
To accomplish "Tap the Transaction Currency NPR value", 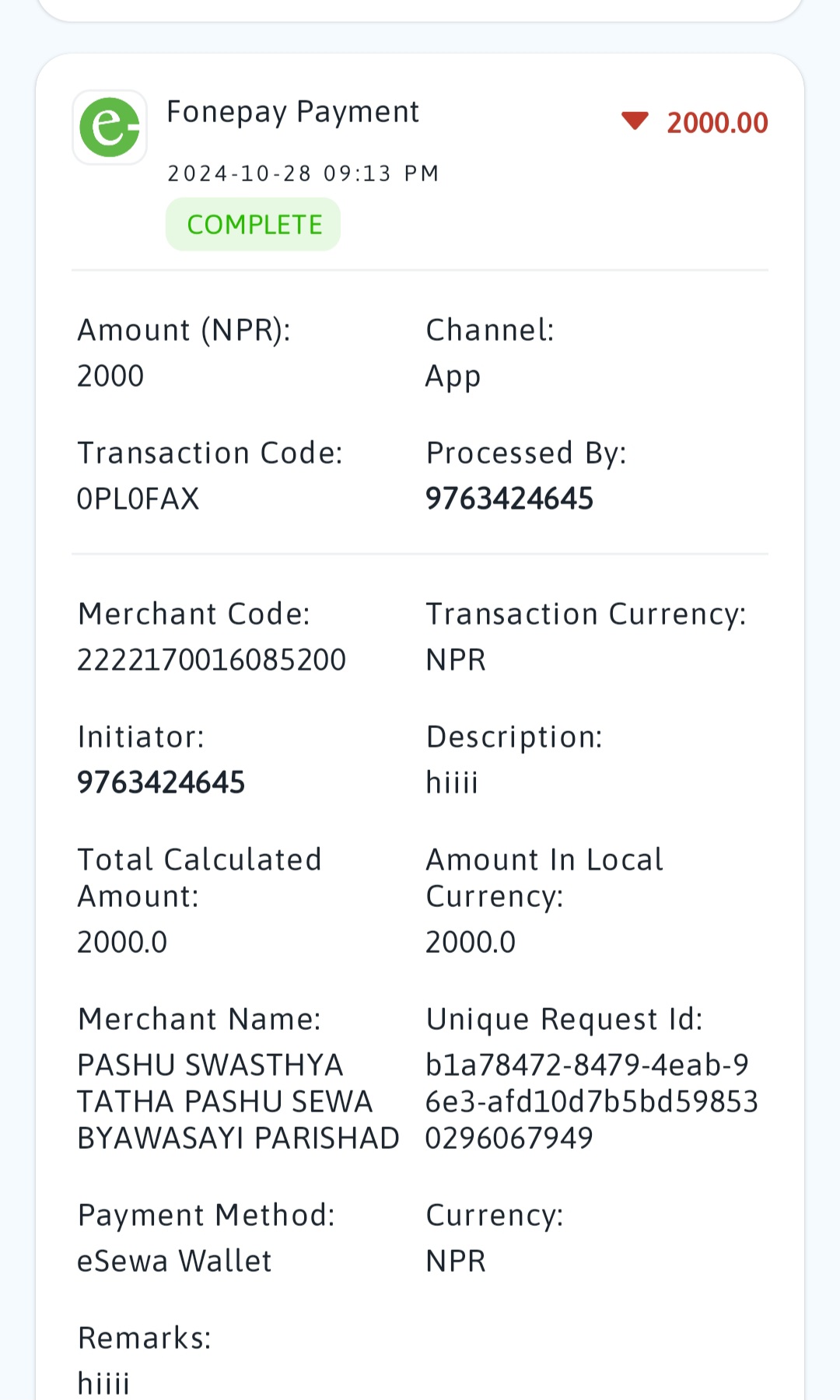I will pyautogui.click(x=456, y=660).
